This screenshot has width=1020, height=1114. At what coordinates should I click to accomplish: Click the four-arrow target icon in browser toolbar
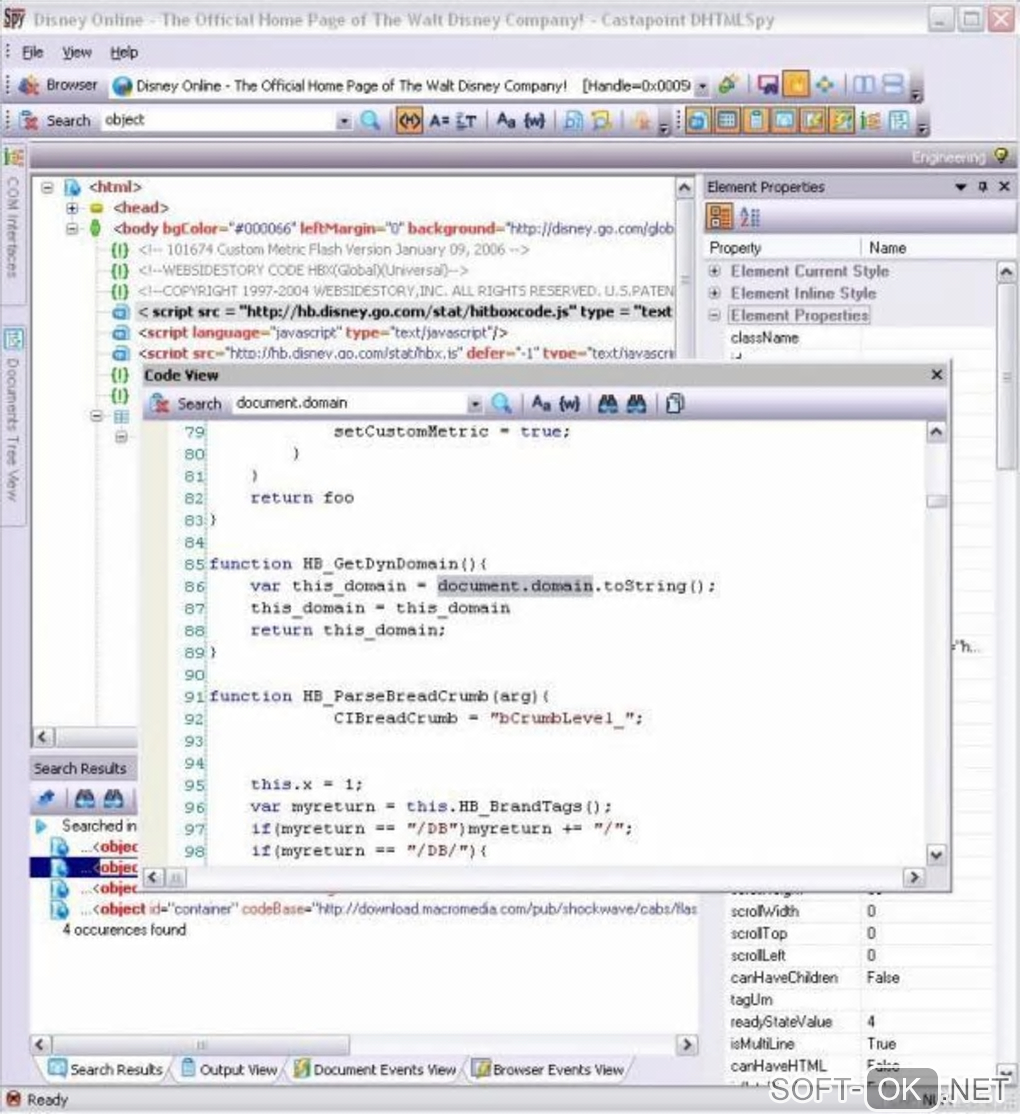click(x=825, y=85)
